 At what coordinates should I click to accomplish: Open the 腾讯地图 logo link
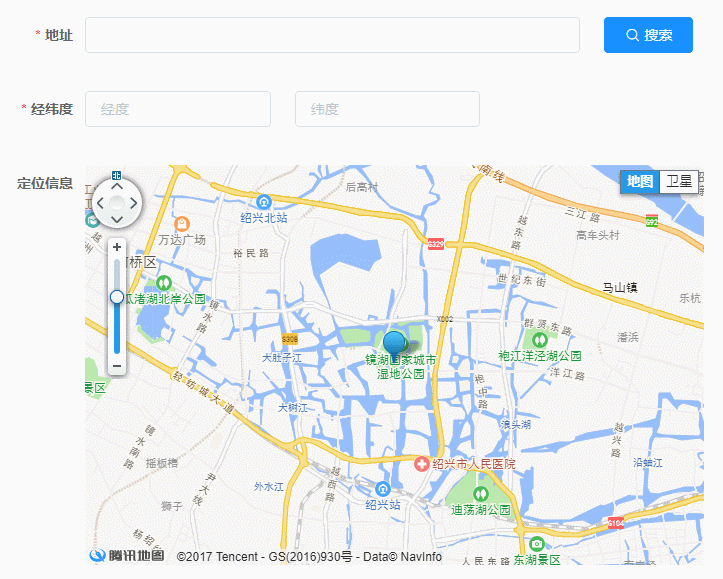tap(127, 555)
